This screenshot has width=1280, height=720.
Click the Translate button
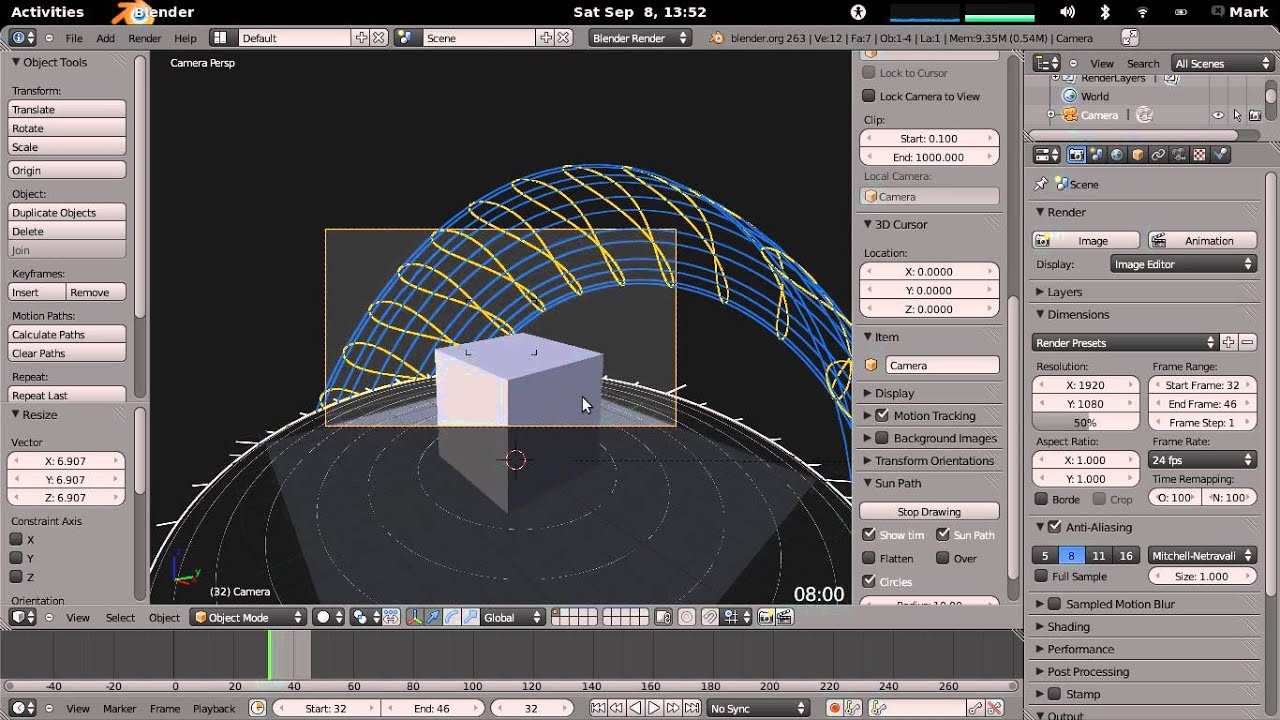pos(67,110)
